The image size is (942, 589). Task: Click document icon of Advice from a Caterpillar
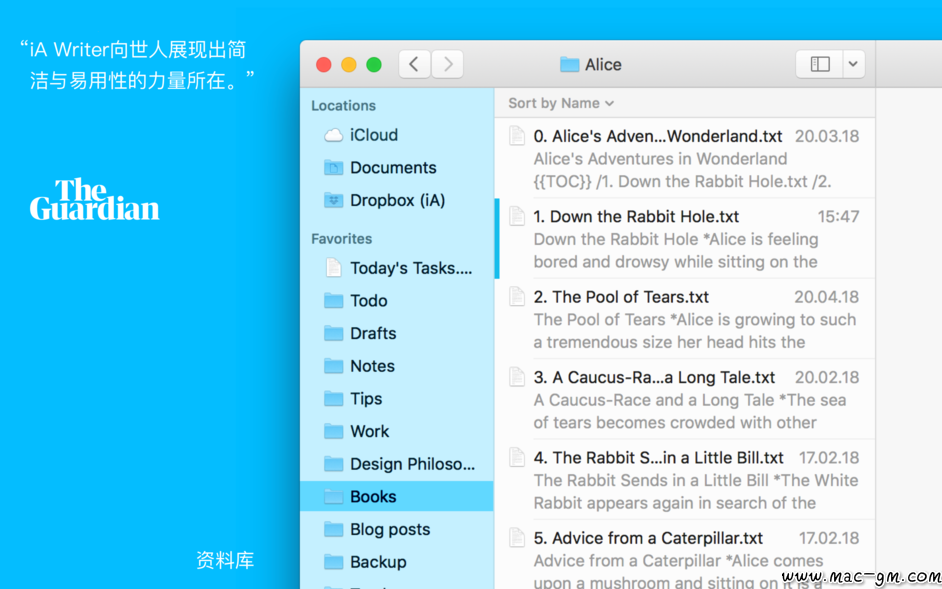click(x=517, y=538)
